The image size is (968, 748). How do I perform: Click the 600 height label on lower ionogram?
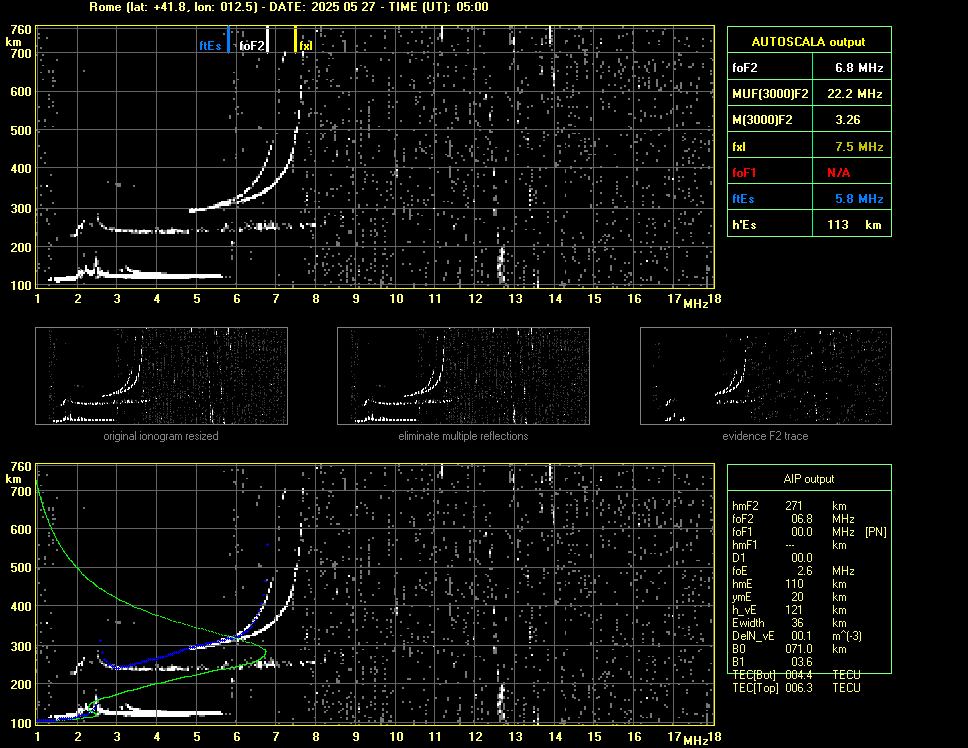[x=21, y=530]
